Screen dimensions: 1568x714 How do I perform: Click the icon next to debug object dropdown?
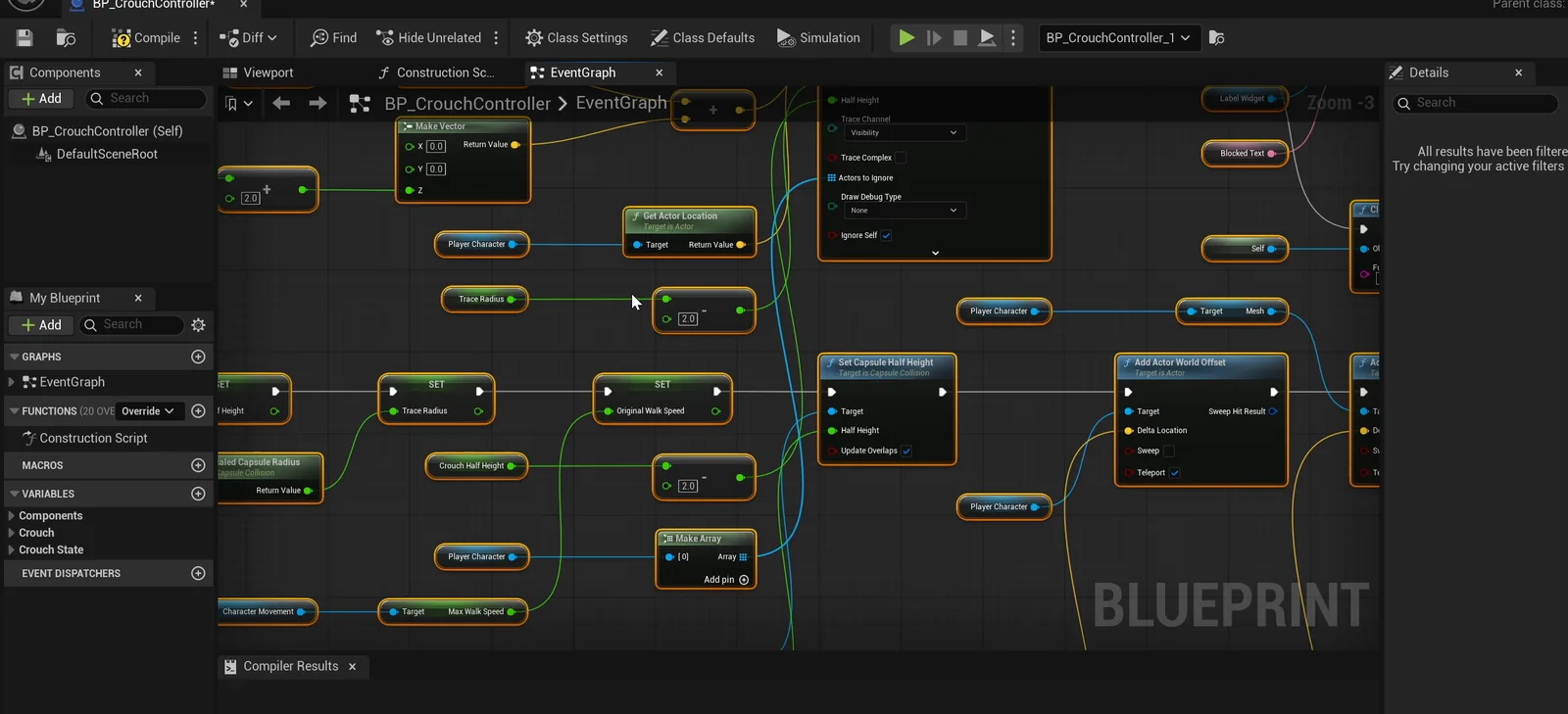[x=1217, y=38]
